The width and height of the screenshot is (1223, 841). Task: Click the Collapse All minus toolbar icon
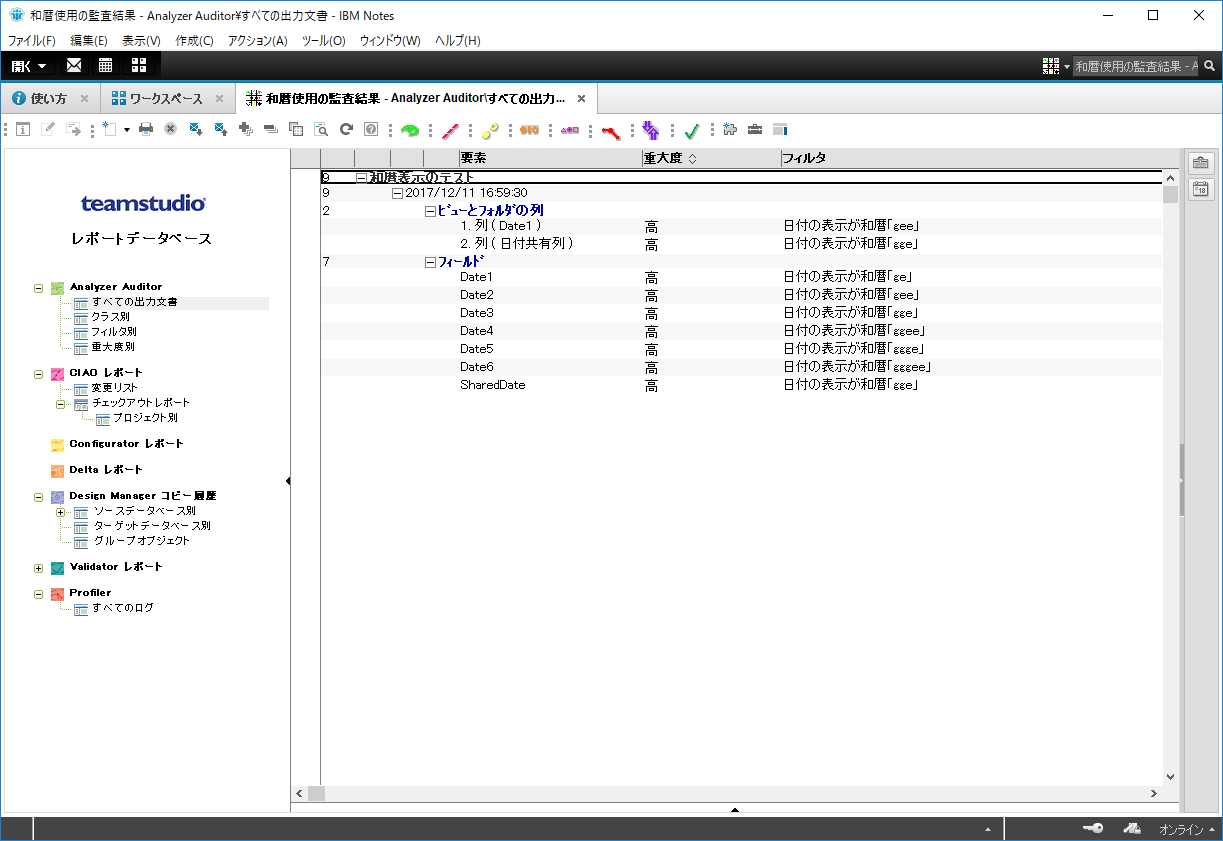[270, 129]
